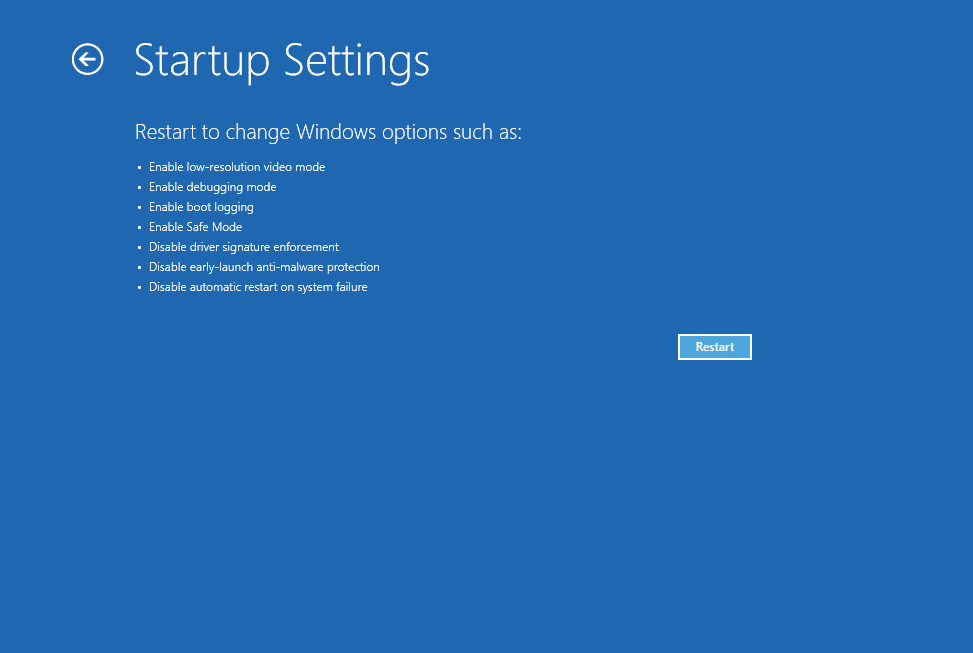Select "Disable automatic restart on system failure"
This screenshot has width=973, height=653.
coord(258,287)
